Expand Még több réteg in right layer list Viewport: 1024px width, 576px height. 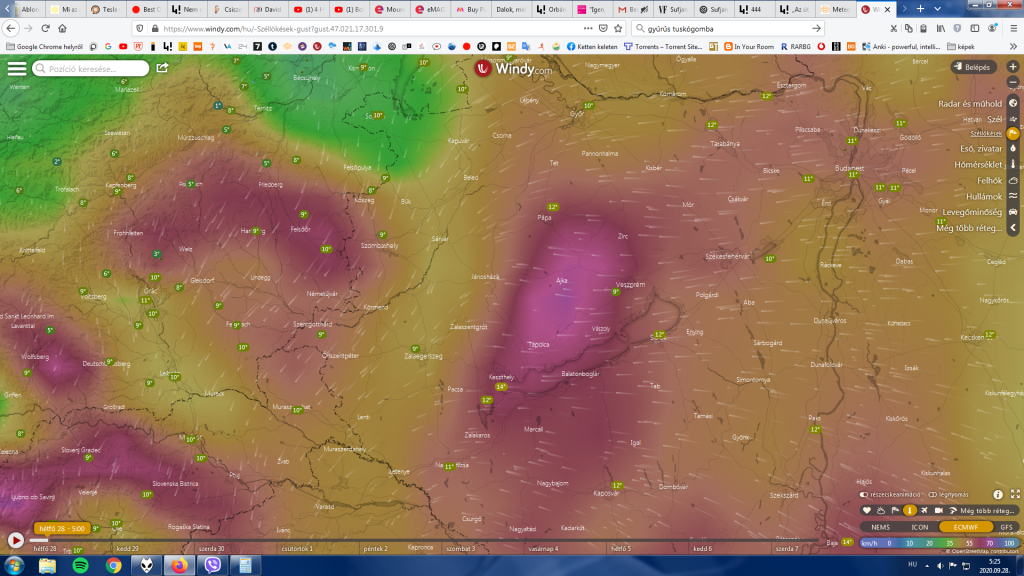(968, 228)
